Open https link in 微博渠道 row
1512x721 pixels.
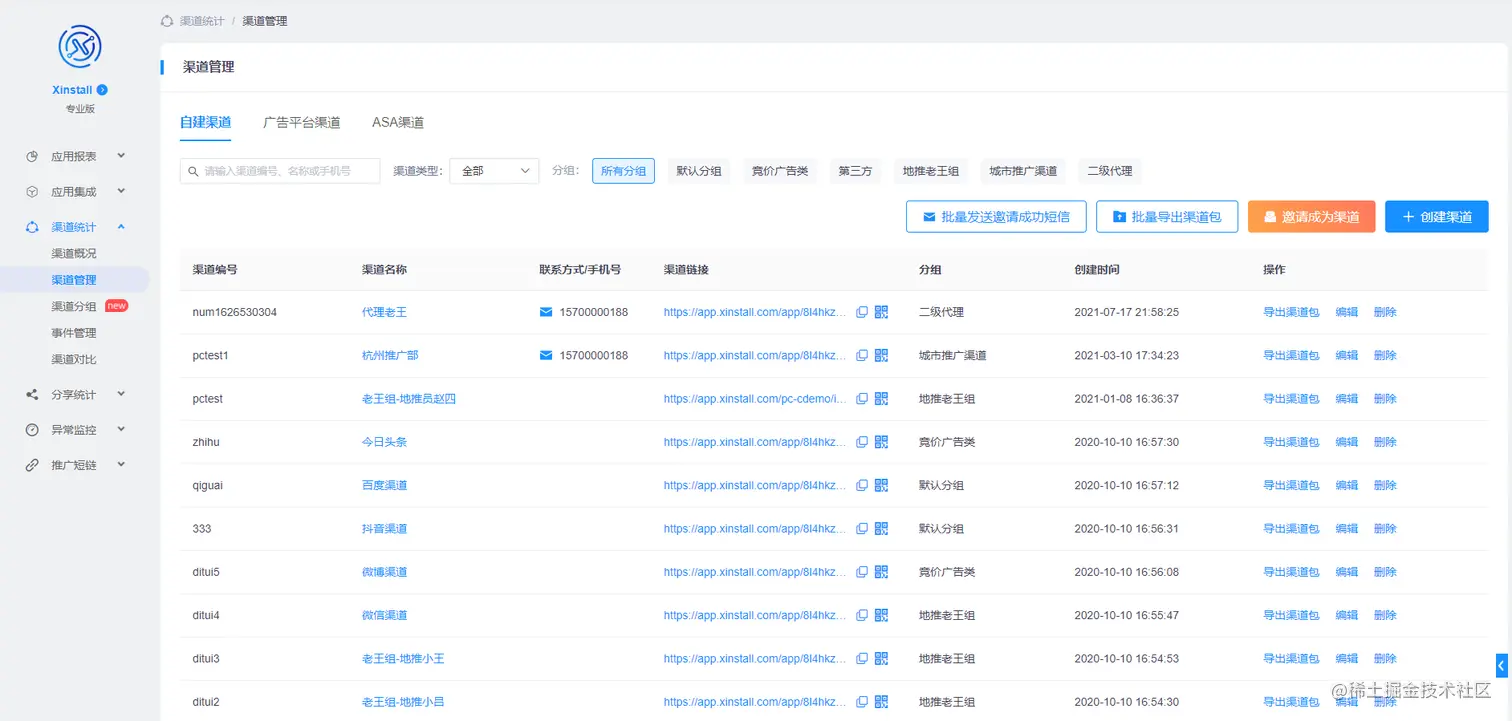coord(755,572)
